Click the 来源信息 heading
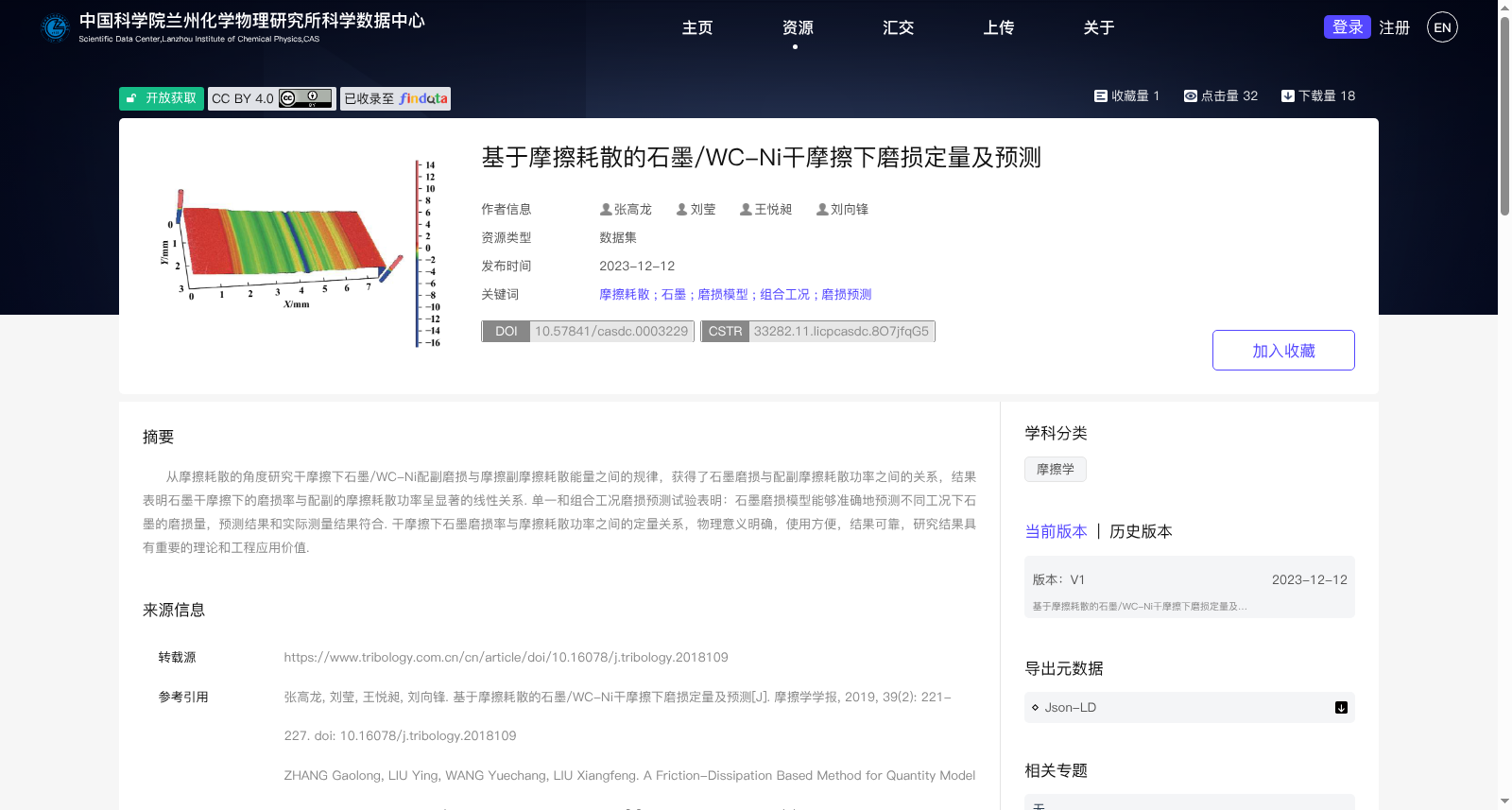The width and height of the screenshot is (1512, 810). coord(174,610)
